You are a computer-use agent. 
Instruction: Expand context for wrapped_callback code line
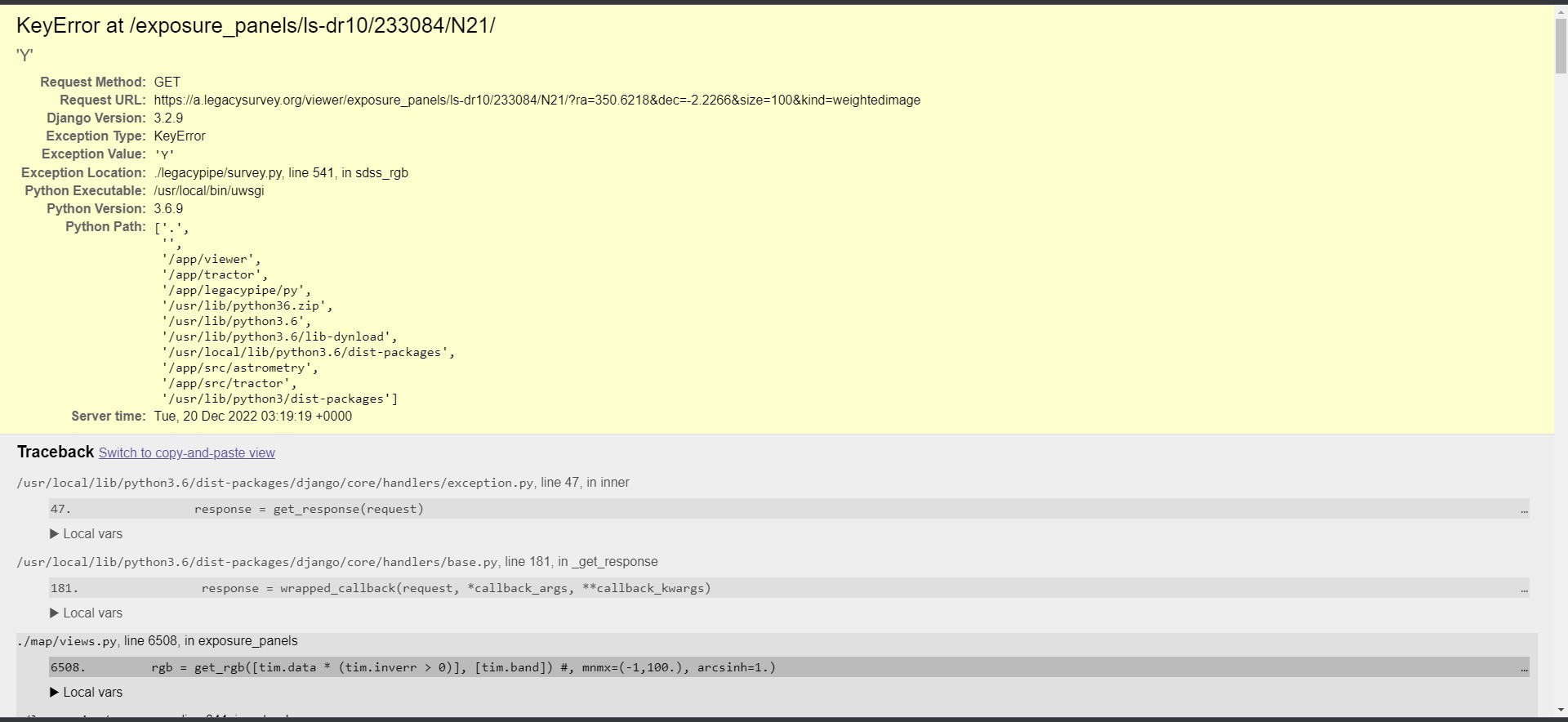pos(456,588)
